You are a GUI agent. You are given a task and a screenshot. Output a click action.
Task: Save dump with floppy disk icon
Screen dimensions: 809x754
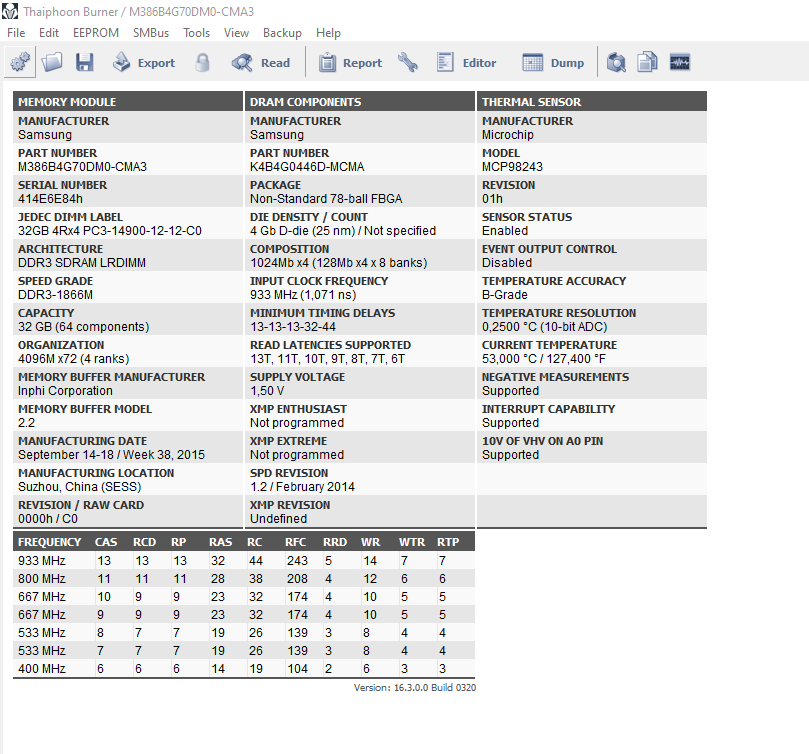point(85,62)
